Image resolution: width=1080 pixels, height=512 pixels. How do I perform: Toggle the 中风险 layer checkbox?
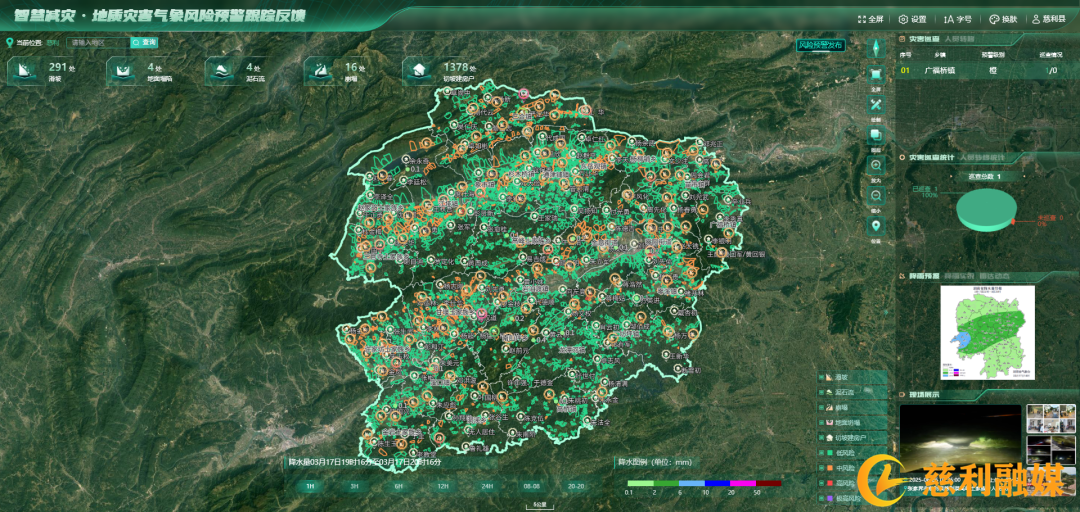point(822,468)
